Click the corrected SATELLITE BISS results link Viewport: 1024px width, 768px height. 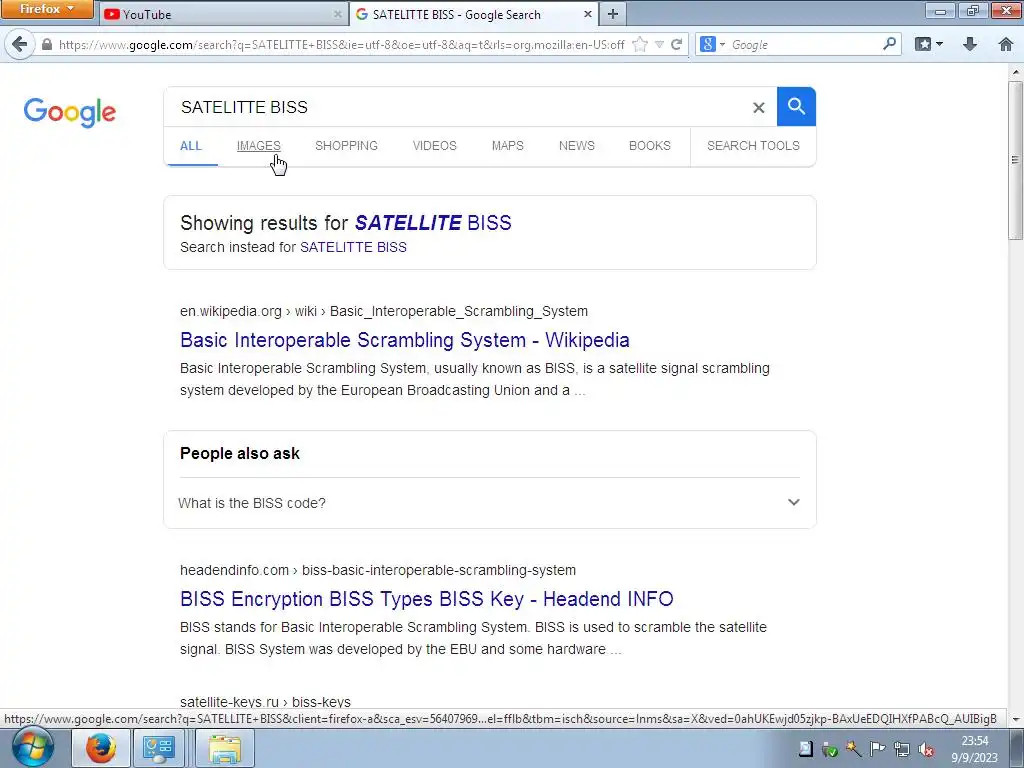coord(433,223)
